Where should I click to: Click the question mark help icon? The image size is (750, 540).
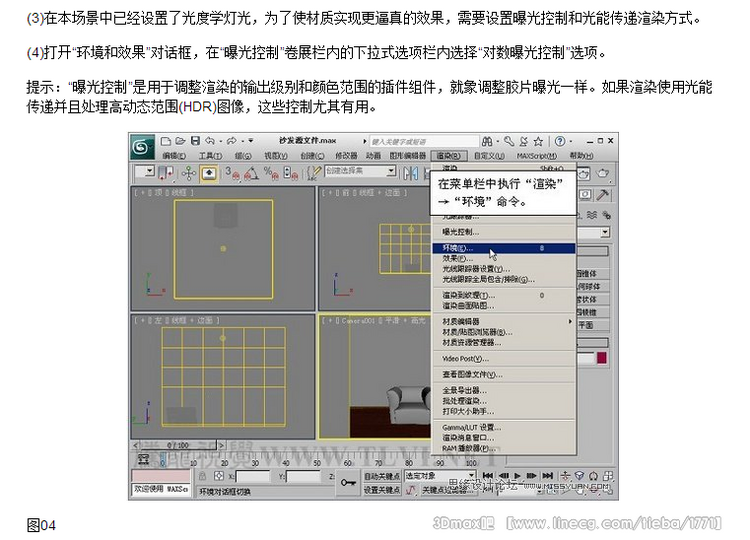tap(560, 141)
